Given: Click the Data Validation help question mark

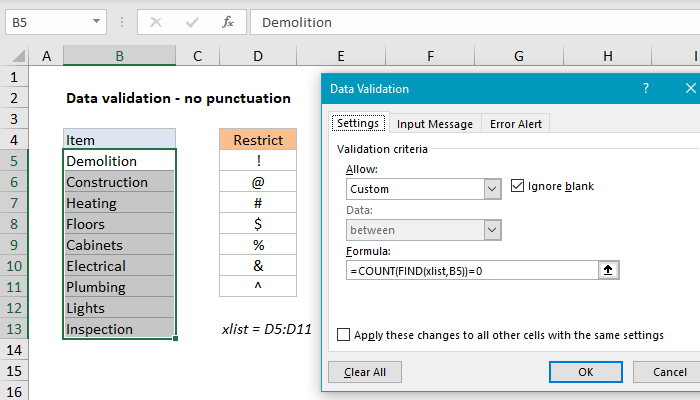Looking at the screenshot, I should tap(645, 89).
